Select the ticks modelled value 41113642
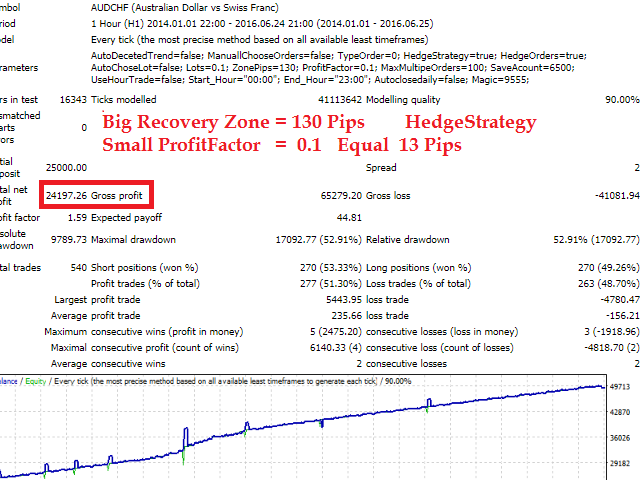 click(x=340, y=100)
